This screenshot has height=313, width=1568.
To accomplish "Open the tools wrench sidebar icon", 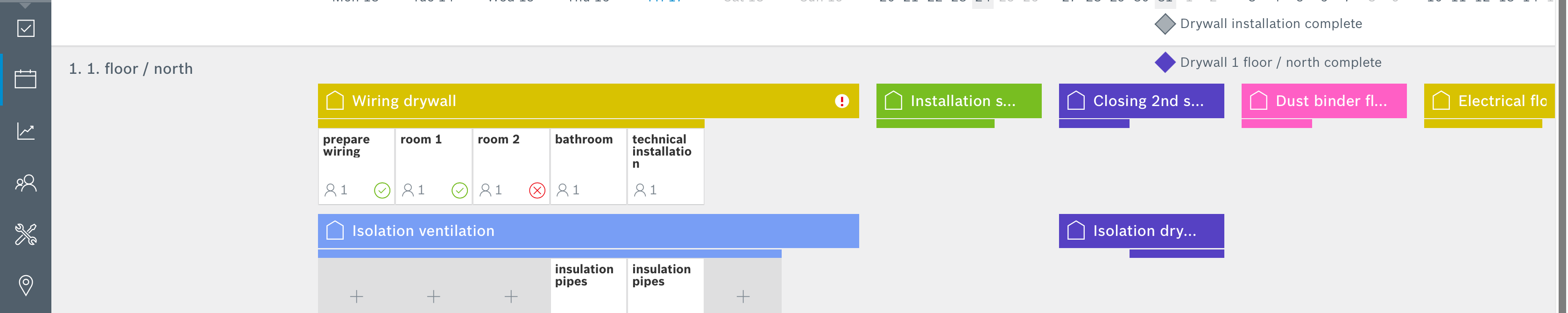I will pos(26,235).
